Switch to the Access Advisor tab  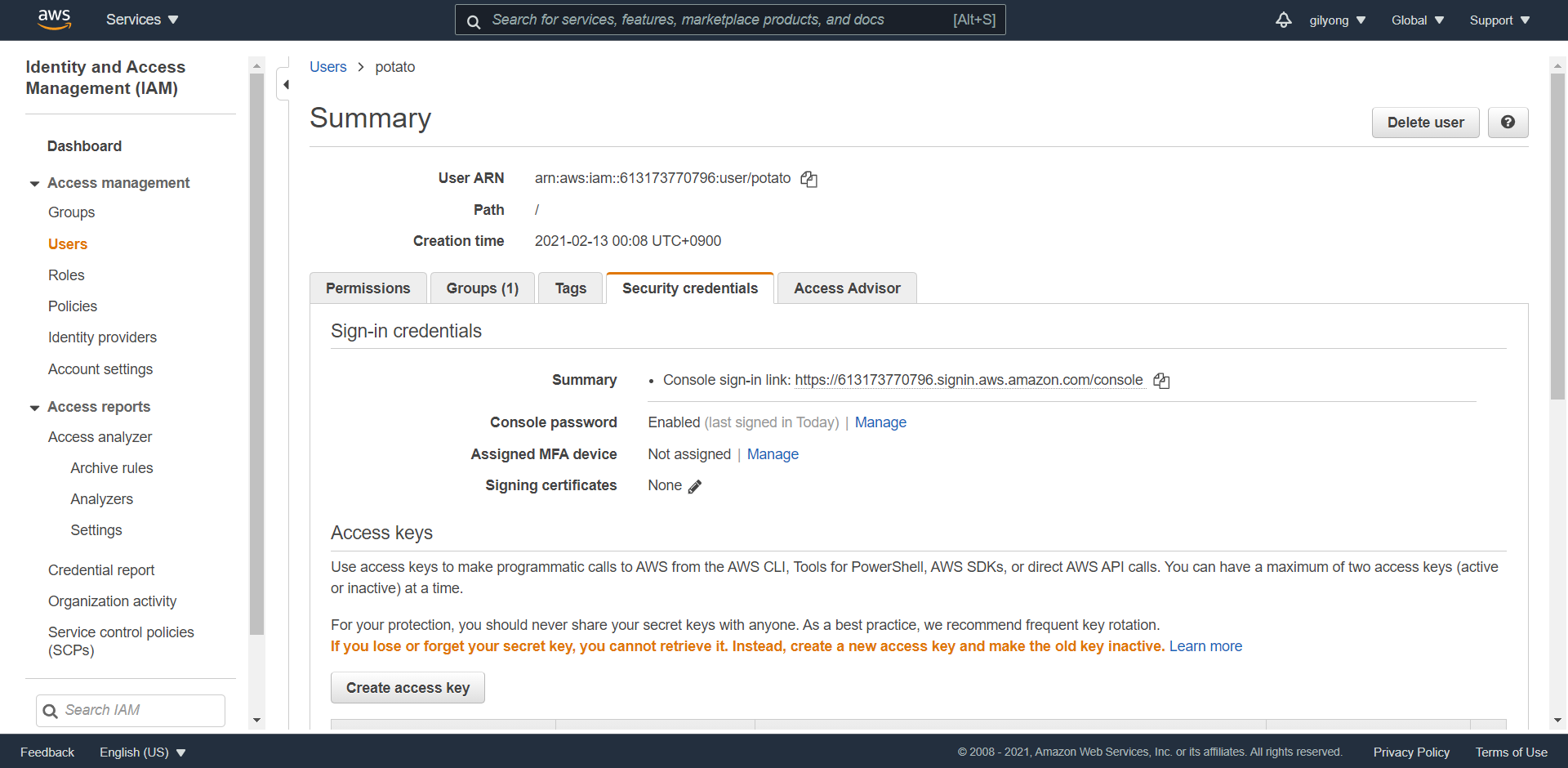pos(847,288)
